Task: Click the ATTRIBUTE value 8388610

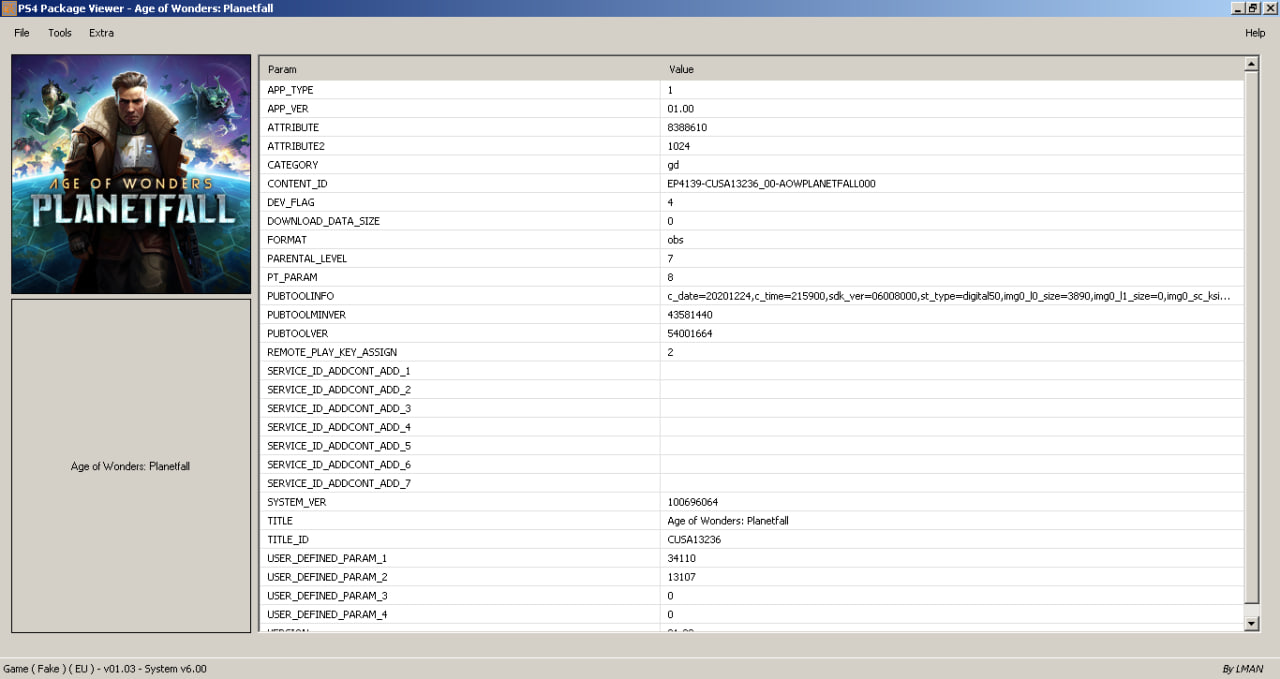Action: click(687, 127)
